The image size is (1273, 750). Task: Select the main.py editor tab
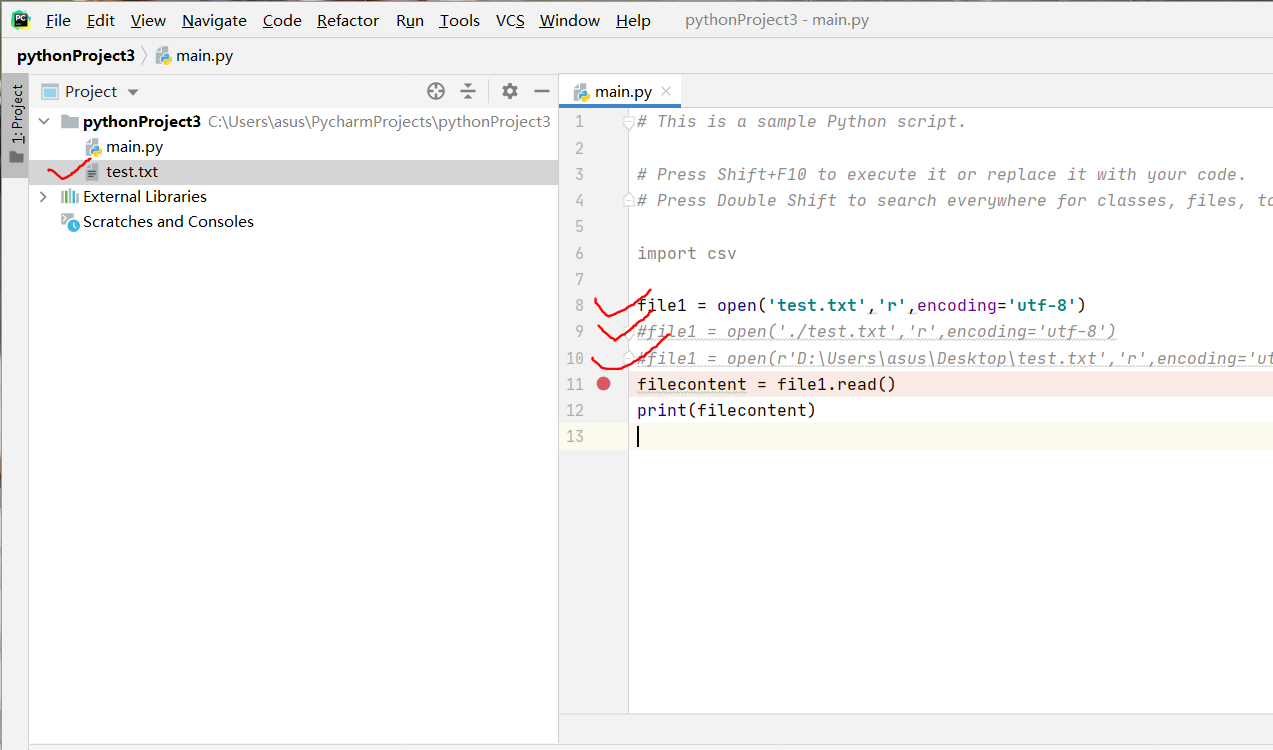pos(612,91)
